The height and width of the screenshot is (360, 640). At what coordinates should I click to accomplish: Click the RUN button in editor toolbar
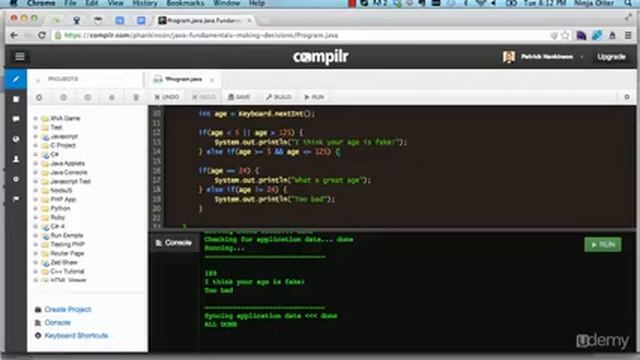pos(314,97)
